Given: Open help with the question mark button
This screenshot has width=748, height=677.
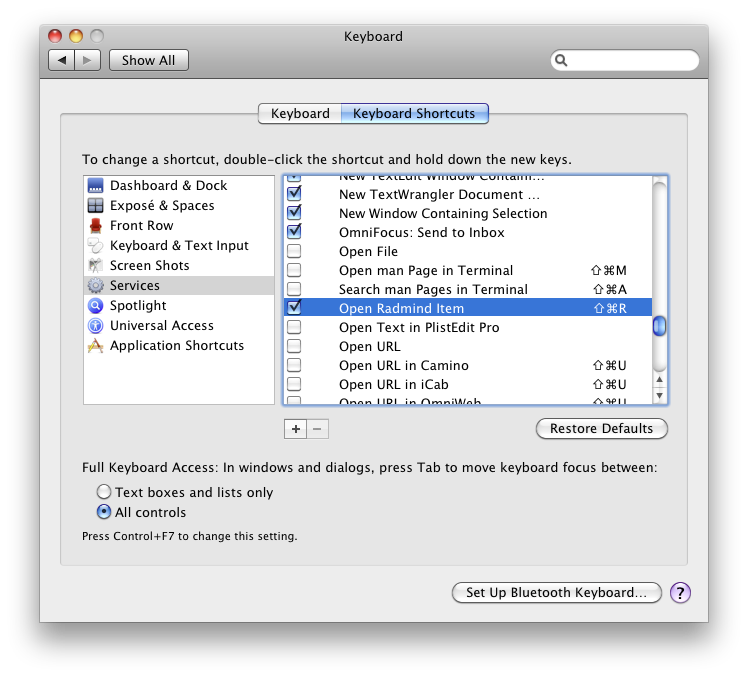Looking at the screenshot, I should (x=680, y=593).
